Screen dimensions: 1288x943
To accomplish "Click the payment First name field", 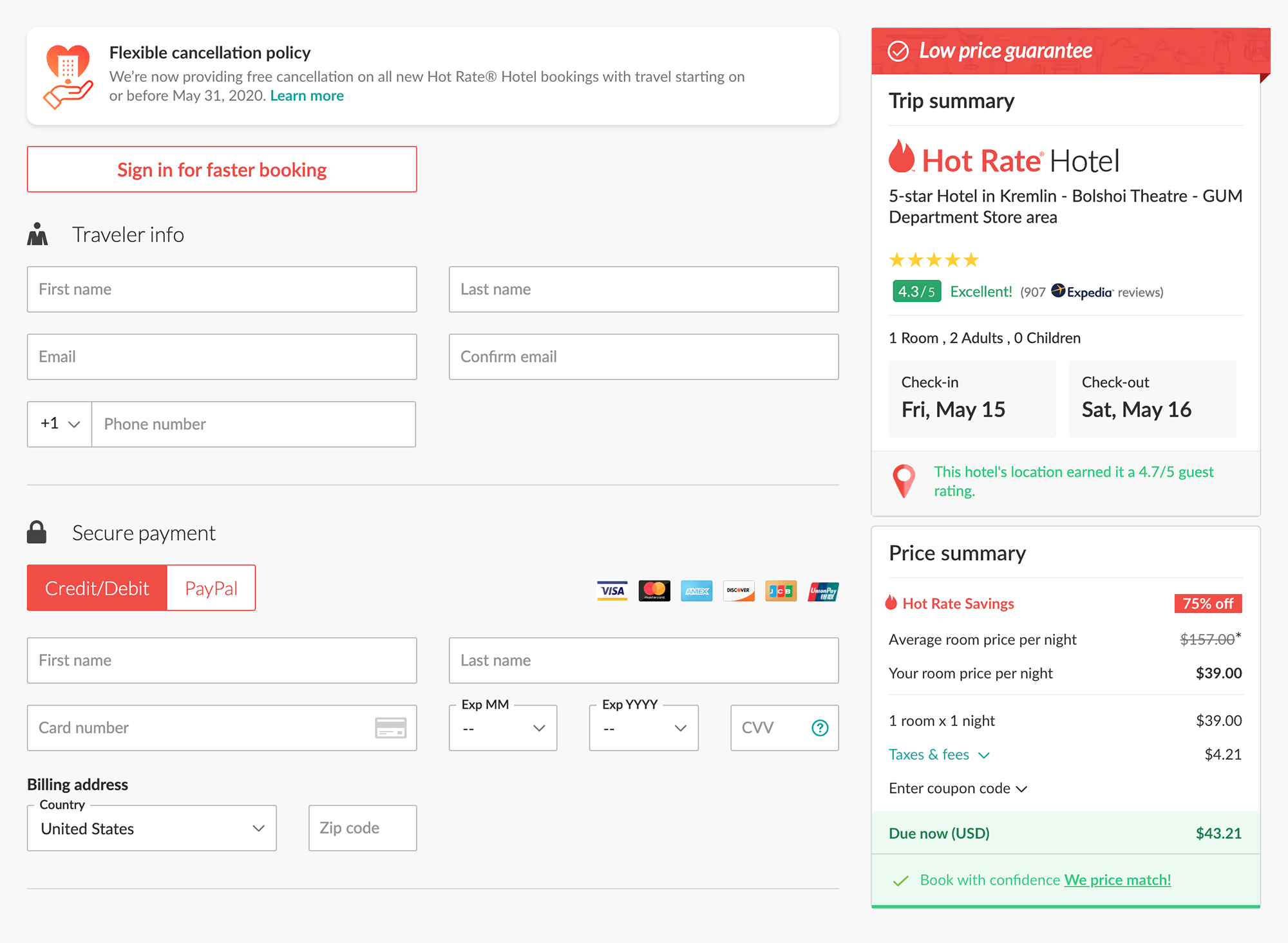I will (222, 660).
